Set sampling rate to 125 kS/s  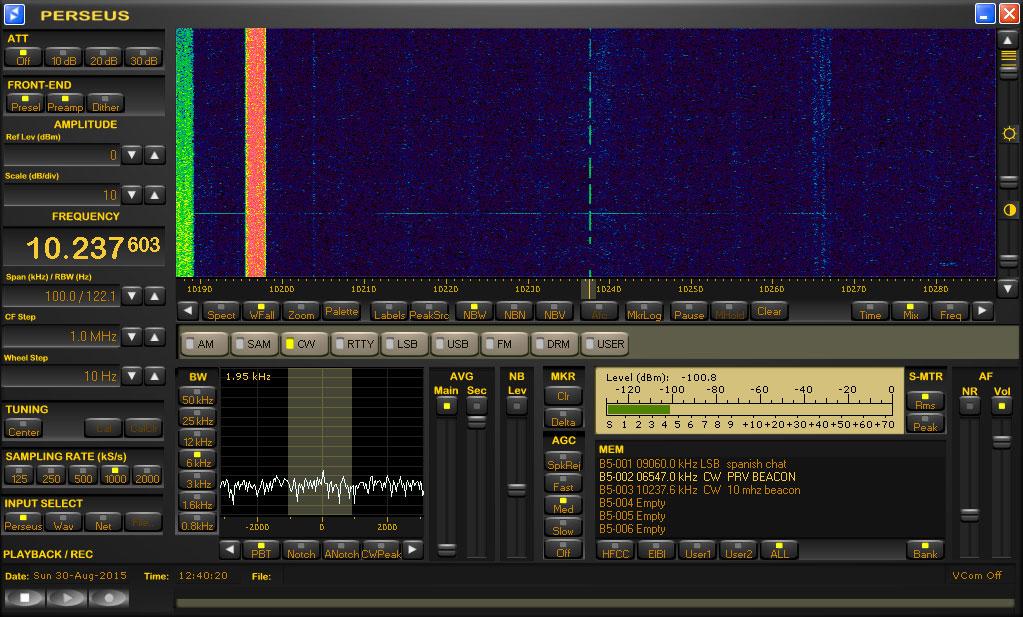20,475
